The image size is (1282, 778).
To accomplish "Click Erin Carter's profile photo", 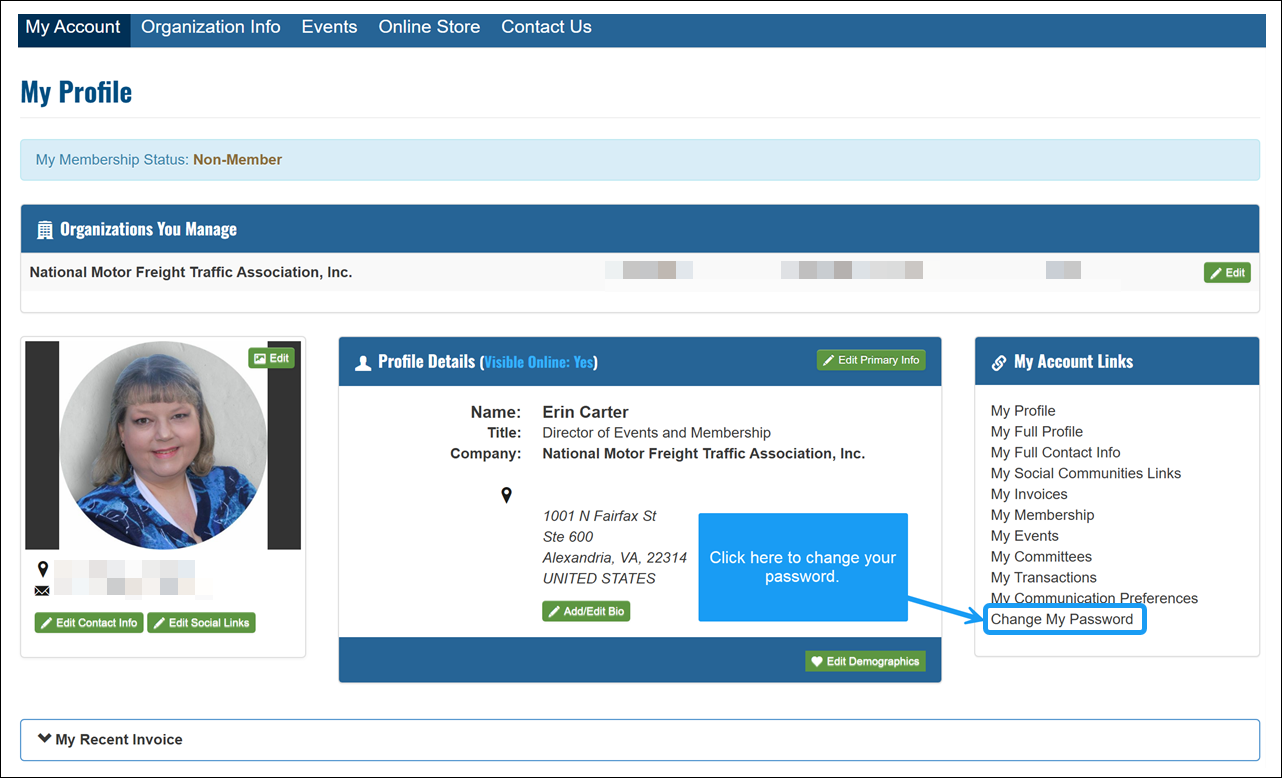I will (163, 445).
